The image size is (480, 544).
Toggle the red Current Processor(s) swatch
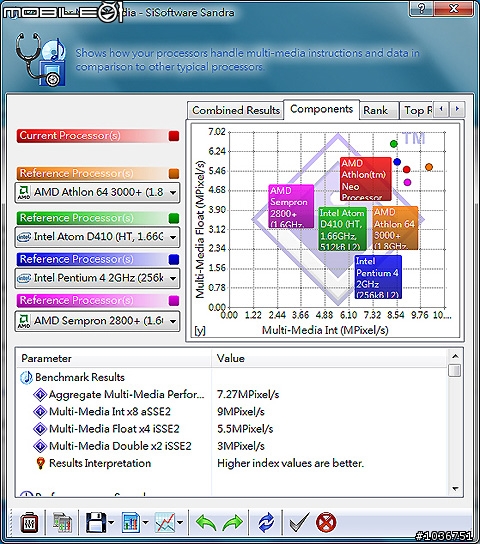point(174,136)
